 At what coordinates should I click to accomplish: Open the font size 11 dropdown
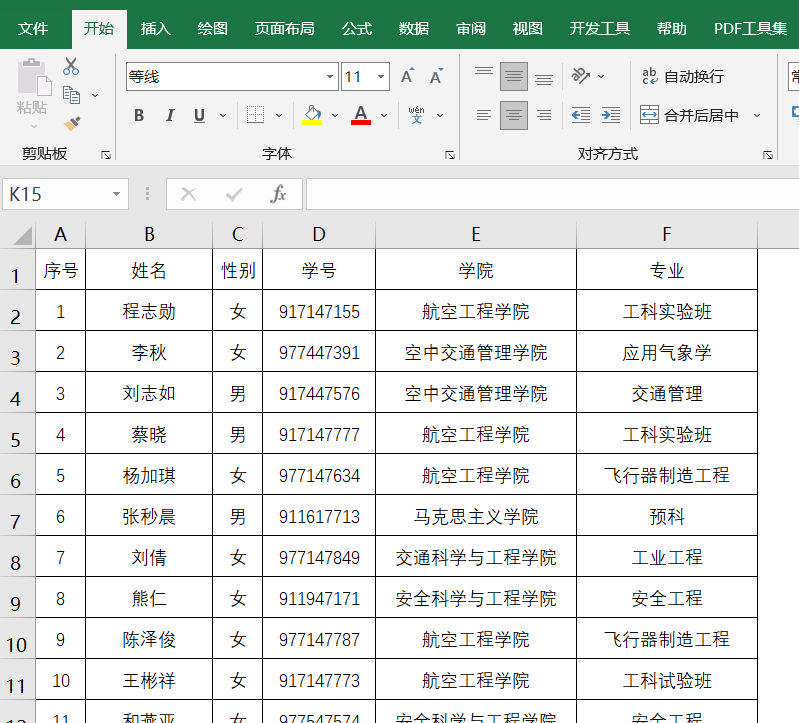click(x=381, y=76)
